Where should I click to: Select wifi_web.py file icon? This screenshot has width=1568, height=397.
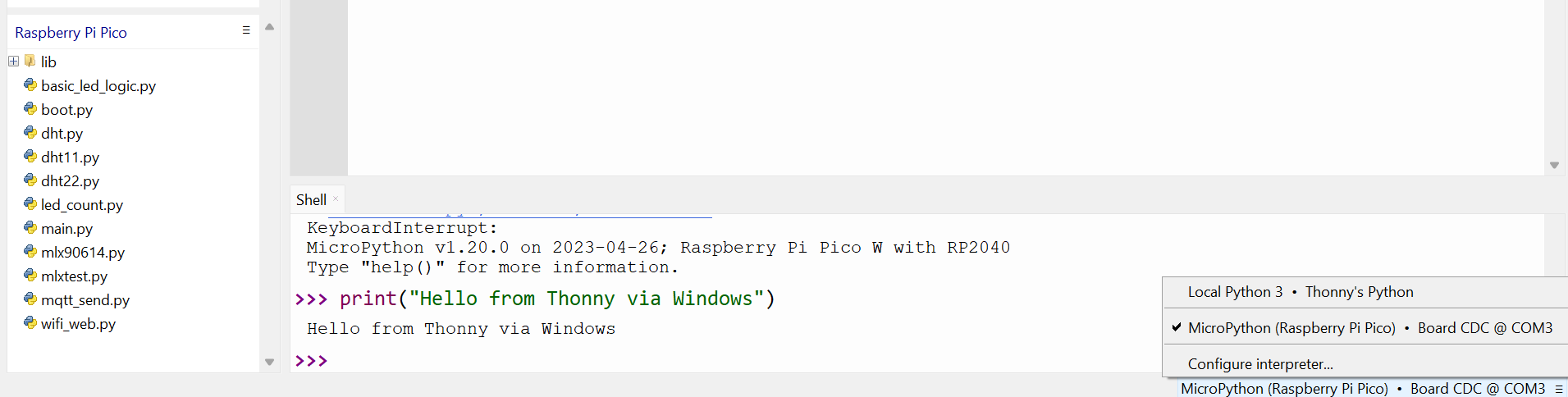point(30,322)
